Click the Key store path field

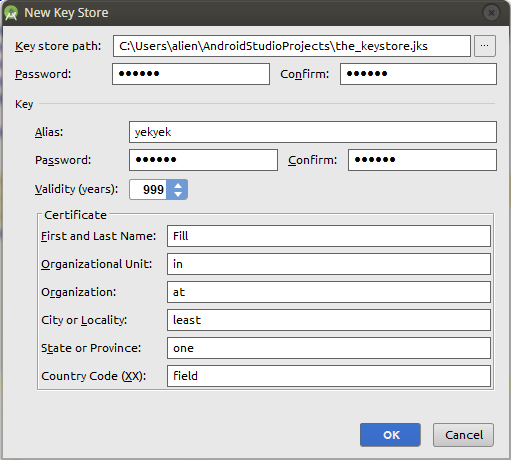pos(292,46)
